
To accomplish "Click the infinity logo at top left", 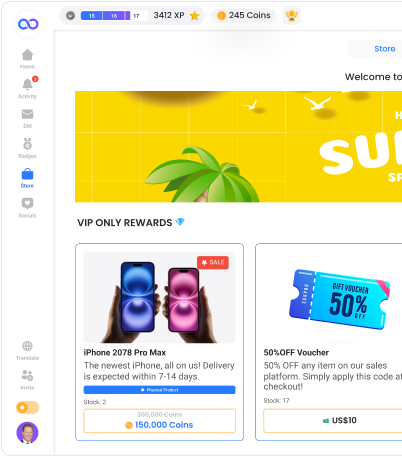I will tap(28, 24).
